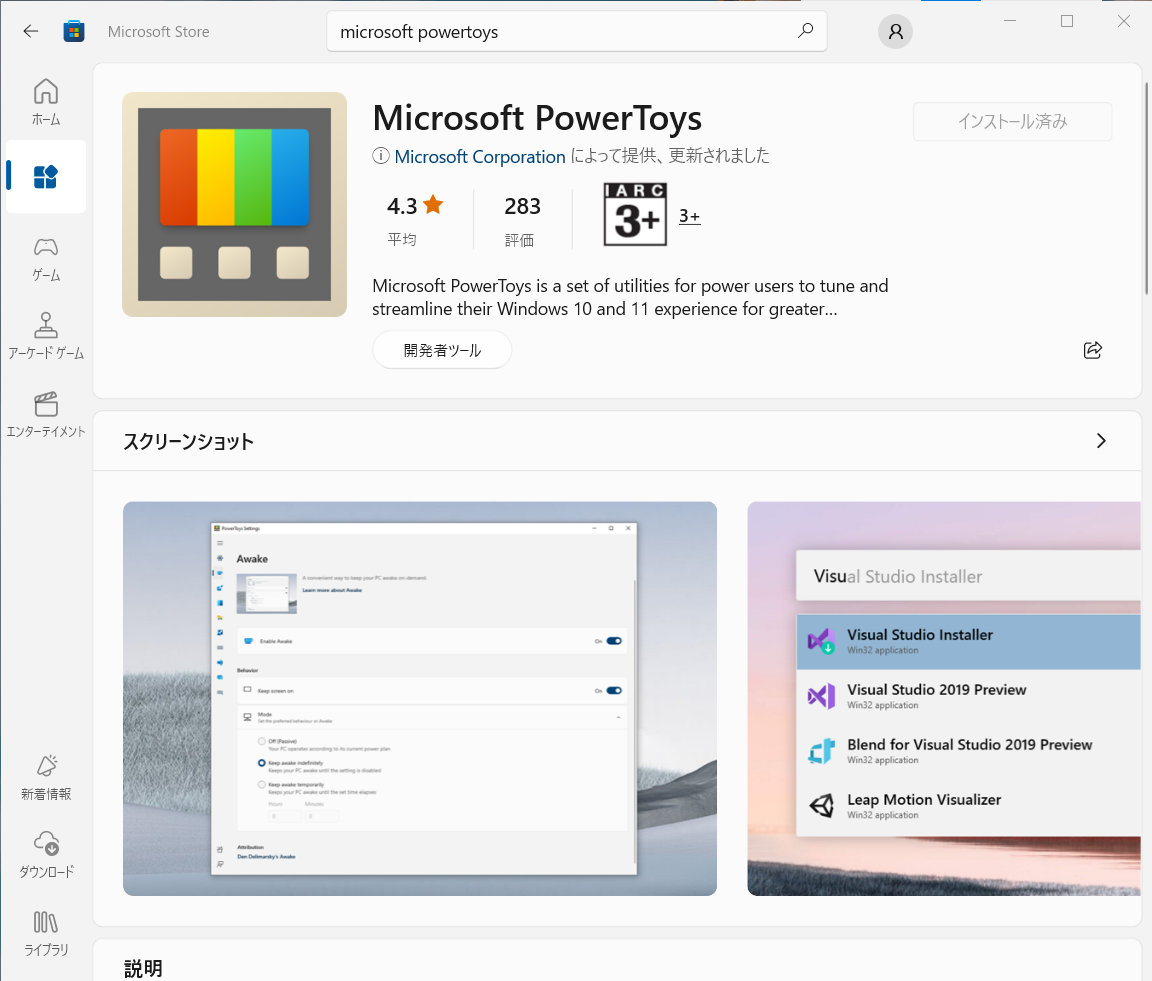Click the インストール済み button
The height and width of the screenshot is (981, 1152).
point(1012,121)
